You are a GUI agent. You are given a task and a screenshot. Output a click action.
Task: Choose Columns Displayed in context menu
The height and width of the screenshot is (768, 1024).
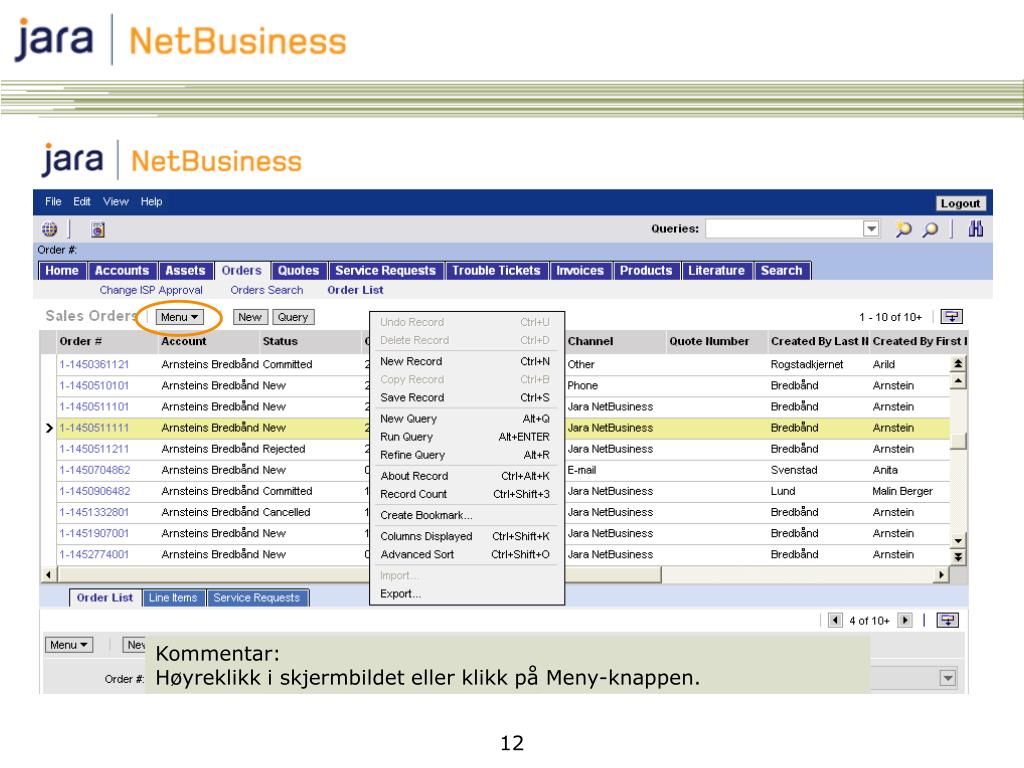pyautogui.click(x=465, y=536)
